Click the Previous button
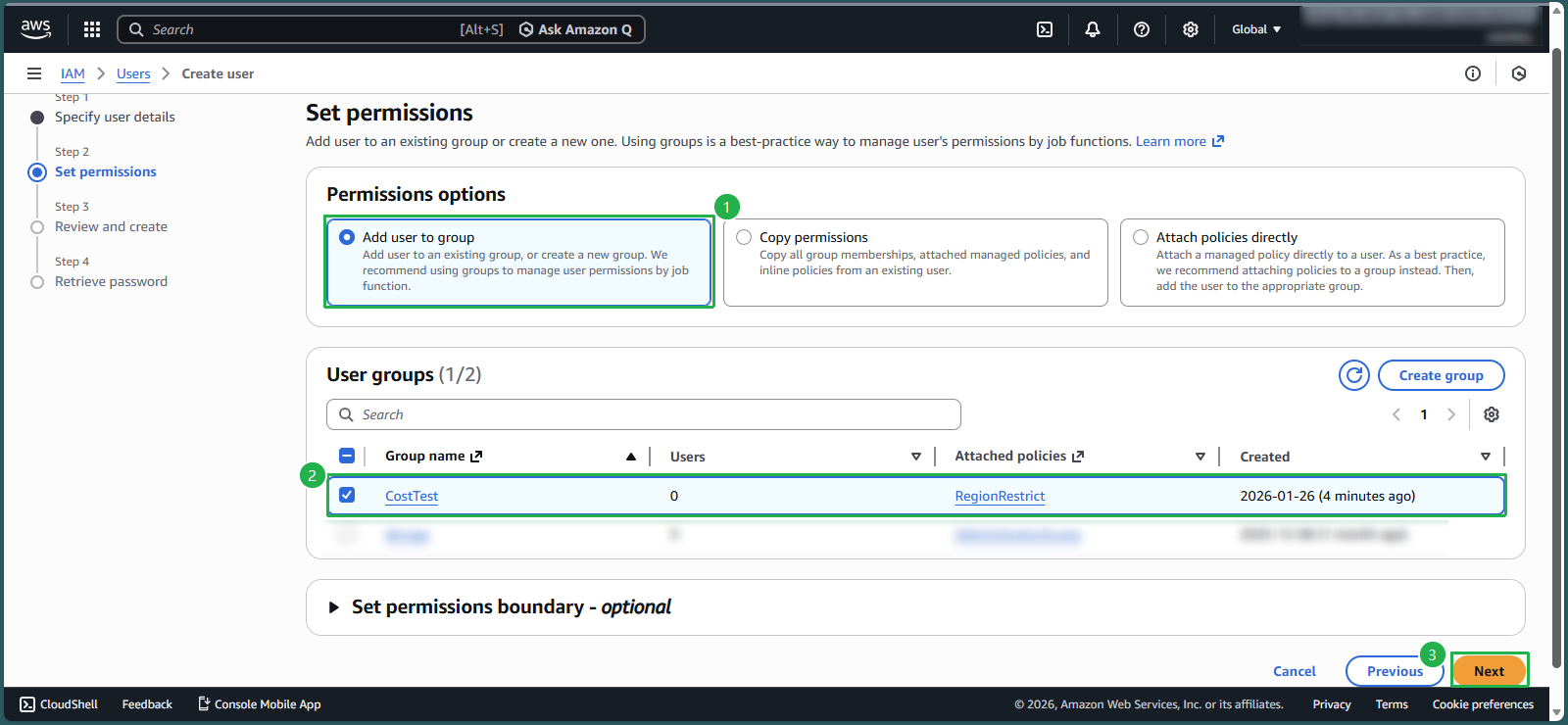Screen dimensions: 1568x725 coord(1395,671)
